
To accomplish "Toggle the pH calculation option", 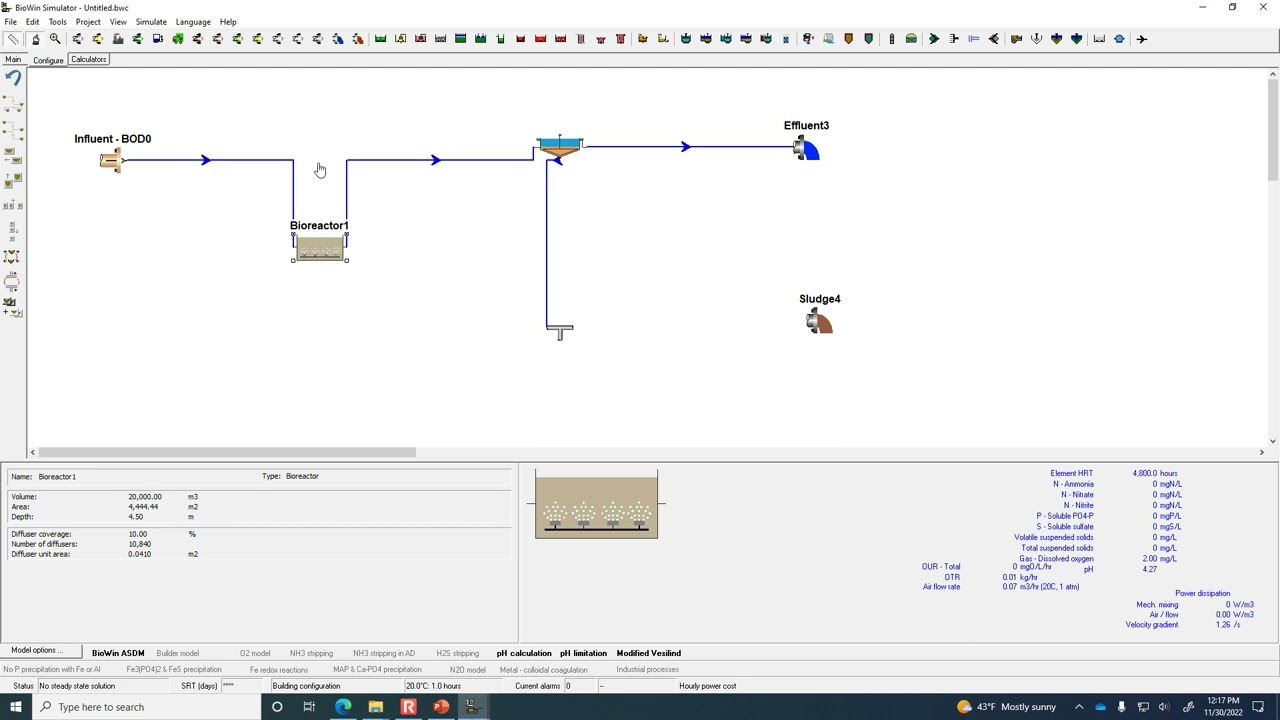I will coord(524,653).
